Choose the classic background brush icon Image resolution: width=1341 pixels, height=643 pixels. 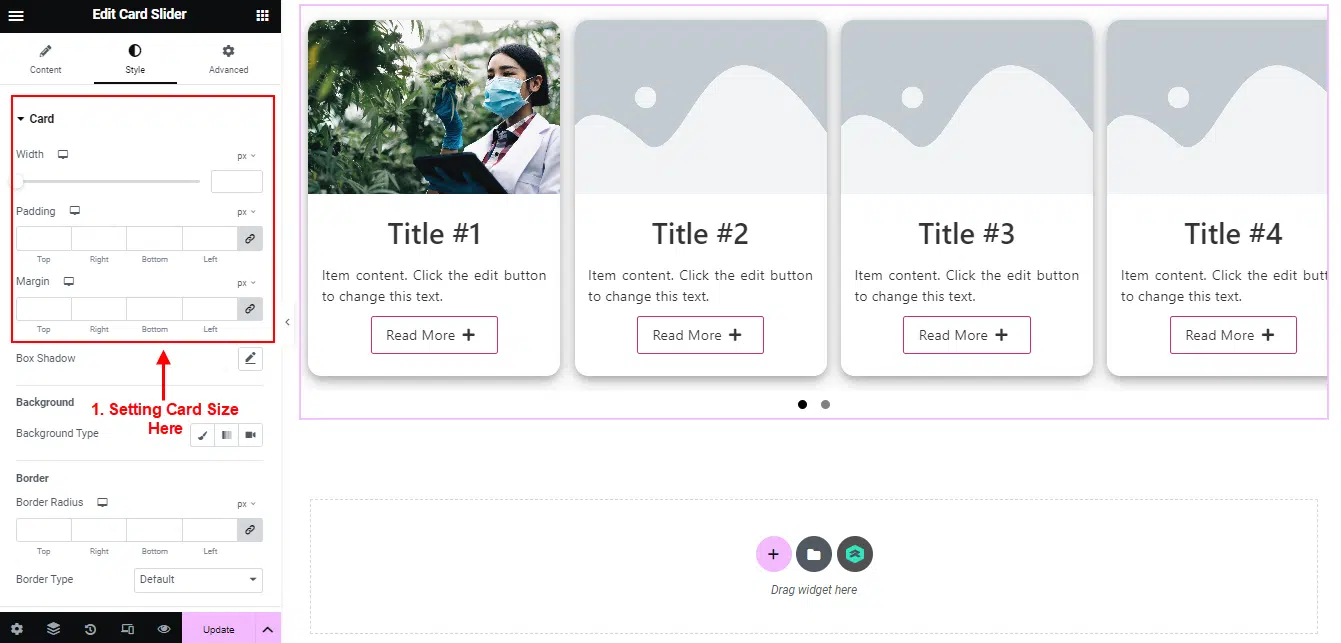tap(203, 435)
